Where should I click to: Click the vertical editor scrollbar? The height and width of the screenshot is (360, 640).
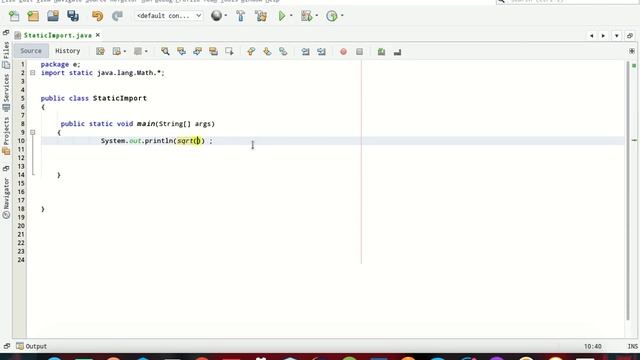(628, 191)
